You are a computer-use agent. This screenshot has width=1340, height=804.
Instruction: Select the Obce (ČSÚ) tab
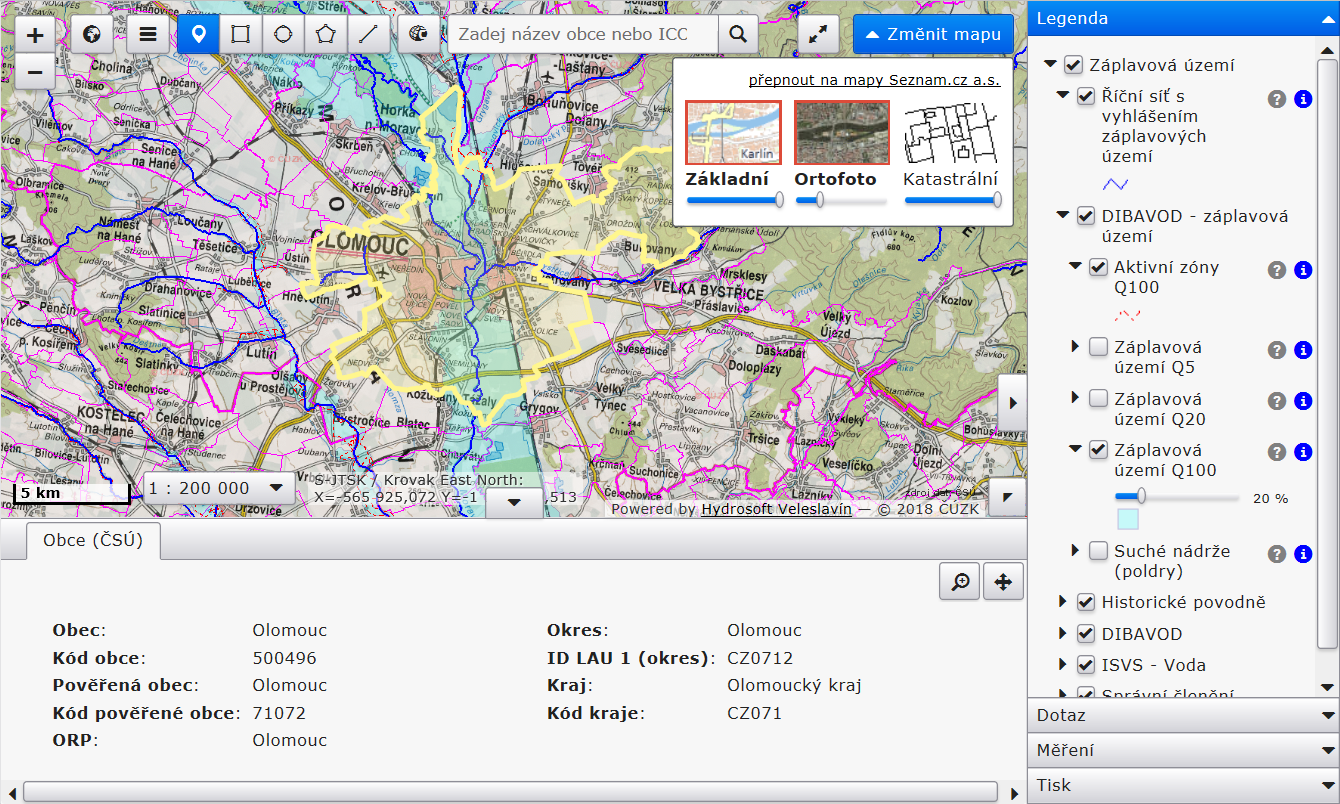93,540
